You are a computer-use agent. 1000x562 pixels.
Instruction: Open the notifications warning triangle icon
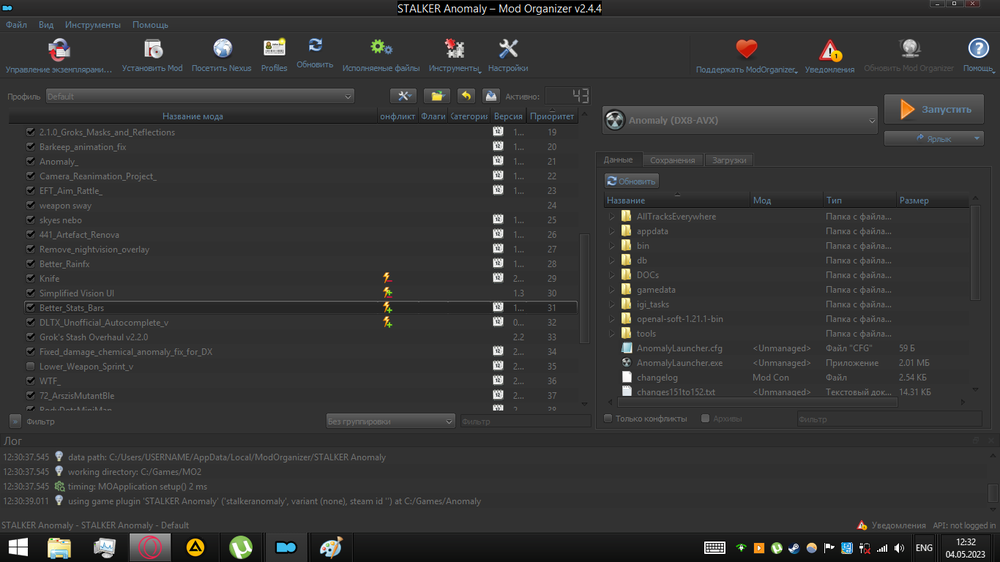(x=830, y=50)
